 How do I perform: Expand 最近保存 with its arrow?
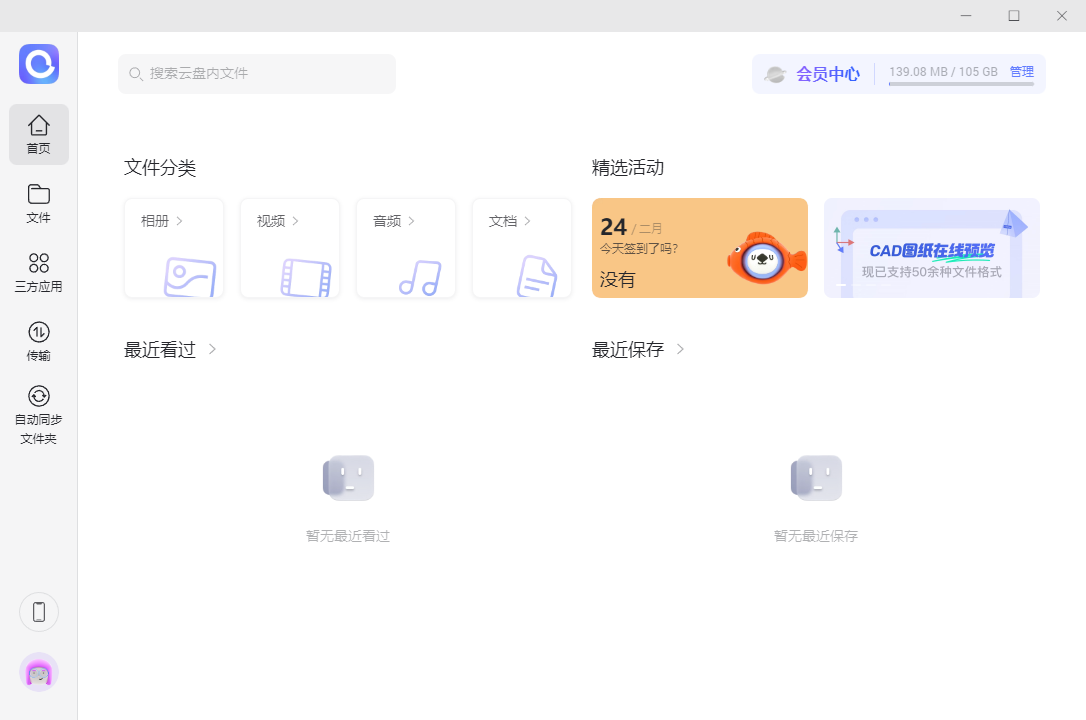point(680,349)
